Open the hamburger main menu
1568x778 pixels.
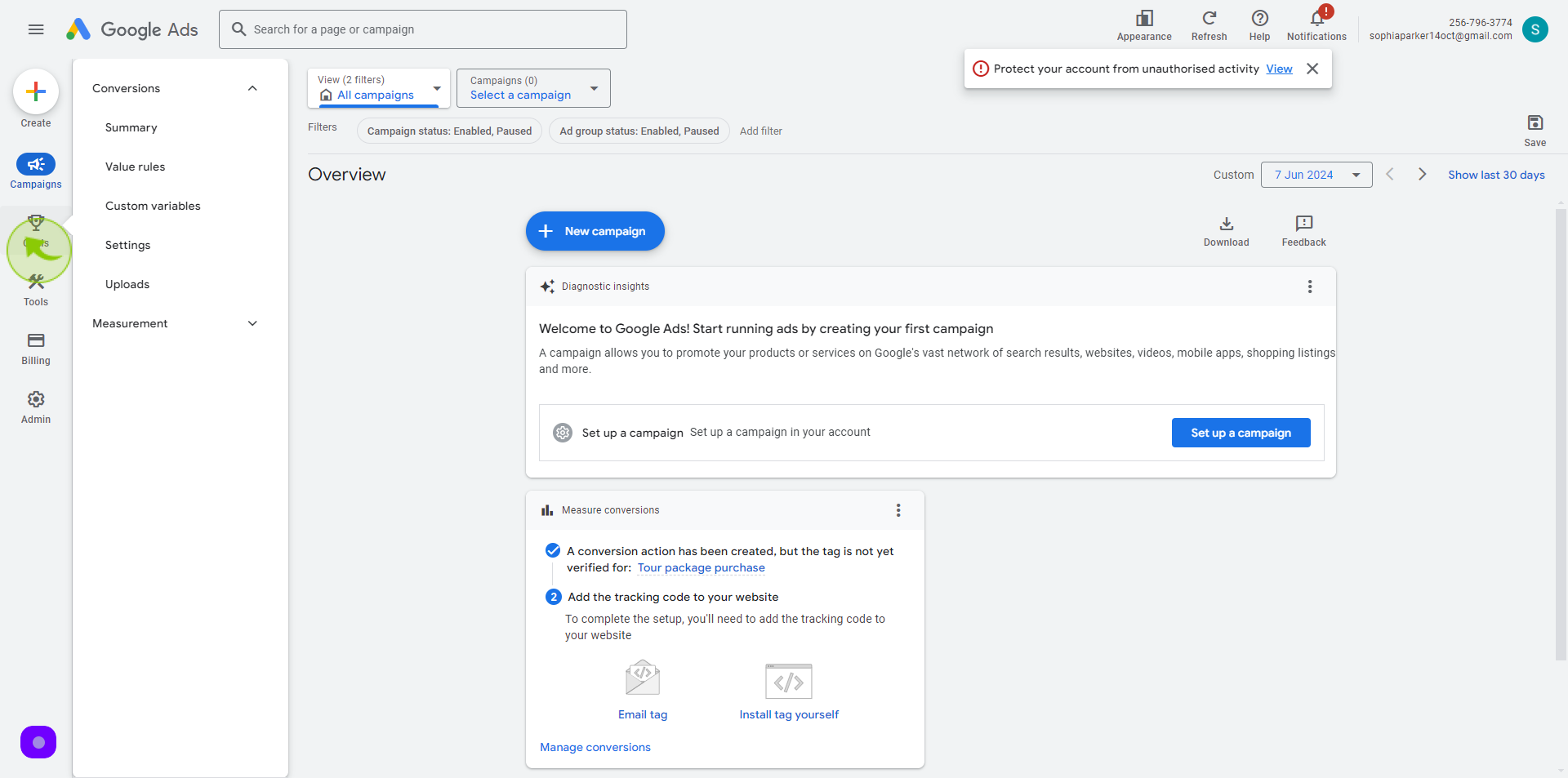36,29
